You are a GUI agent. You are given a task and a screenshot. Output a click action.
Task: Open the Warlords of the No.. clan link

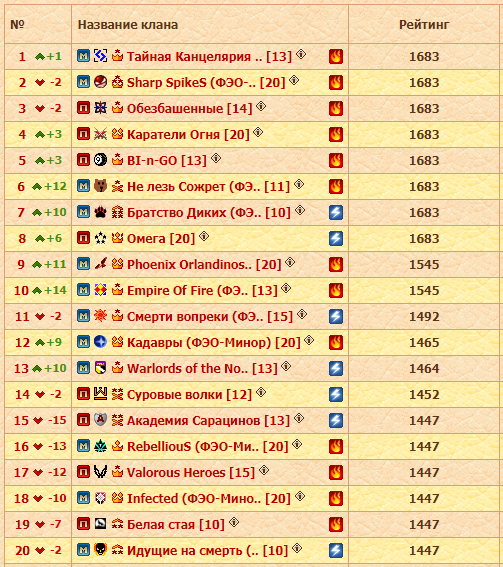(202, 368)
